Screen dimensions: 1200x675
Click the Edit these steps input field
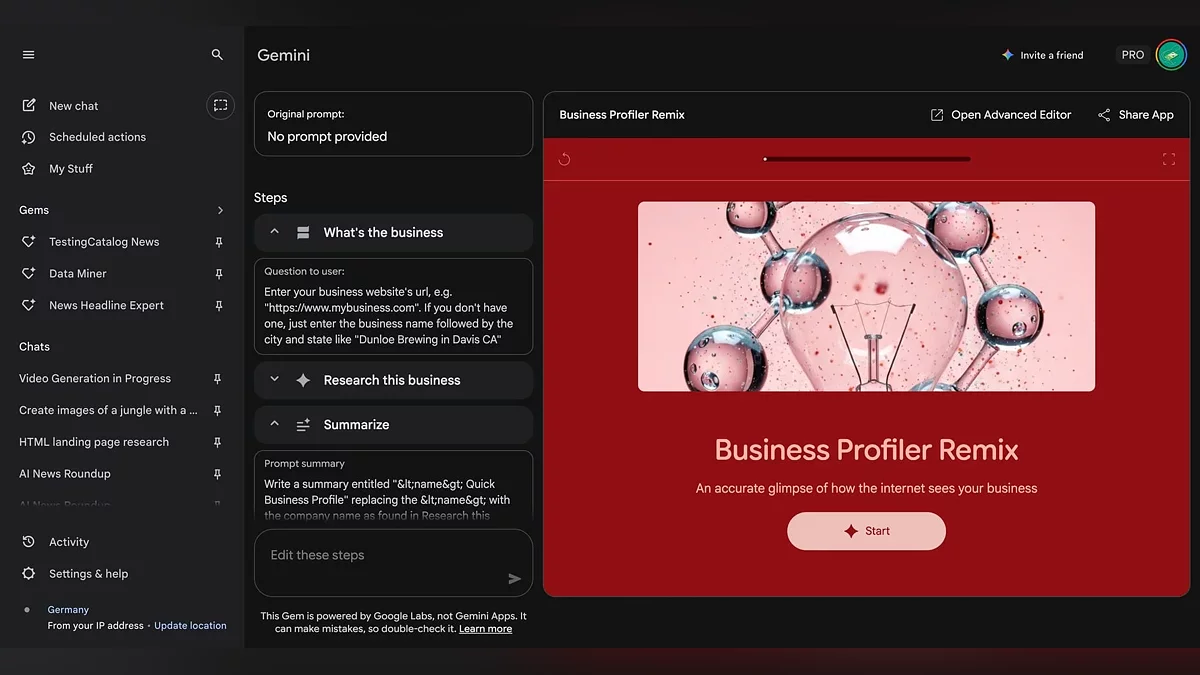393,563
